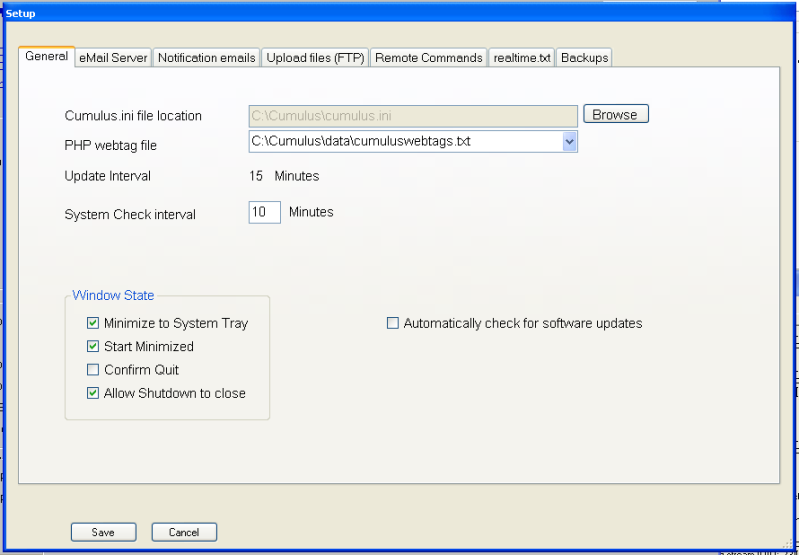Click the Browse button for Cumulus.ini
This screenshot has height=555, width=799.
[615, 115]
